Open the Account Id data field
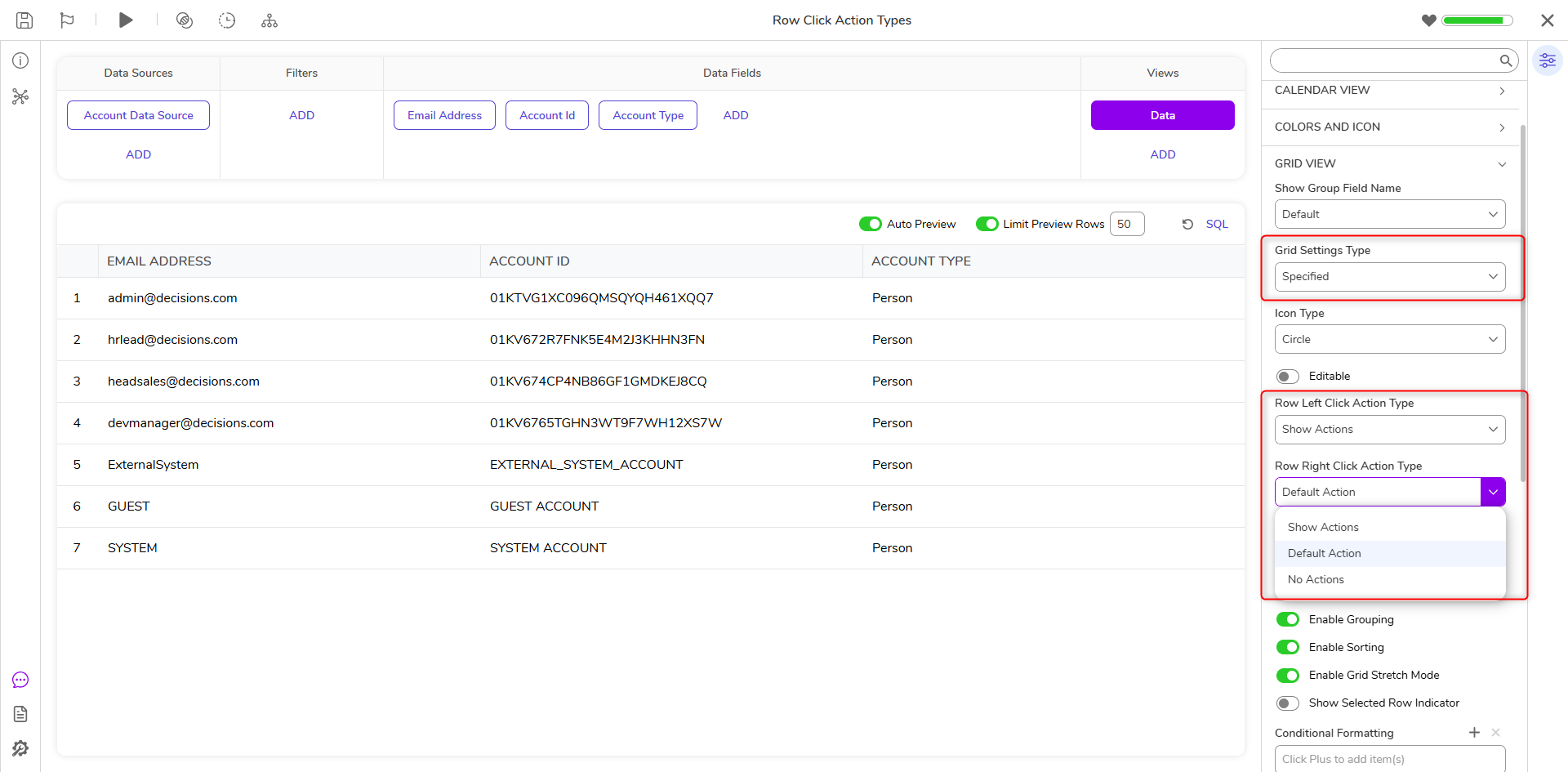This screenshot has height=772, width=1568. (x=547, y=115)
